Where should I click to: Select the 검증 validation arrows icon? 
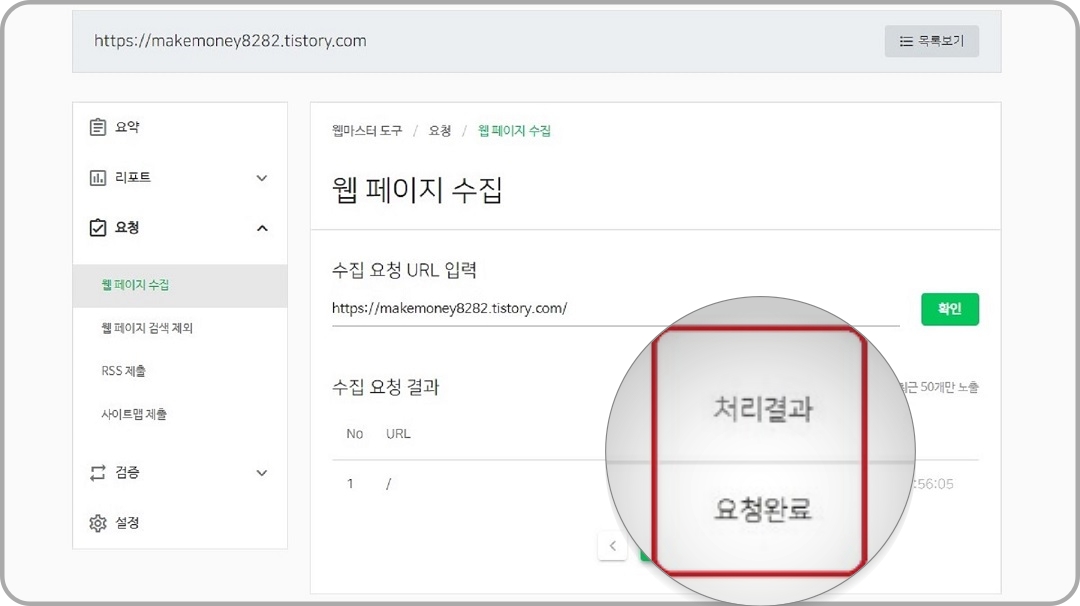coord(96,473)
